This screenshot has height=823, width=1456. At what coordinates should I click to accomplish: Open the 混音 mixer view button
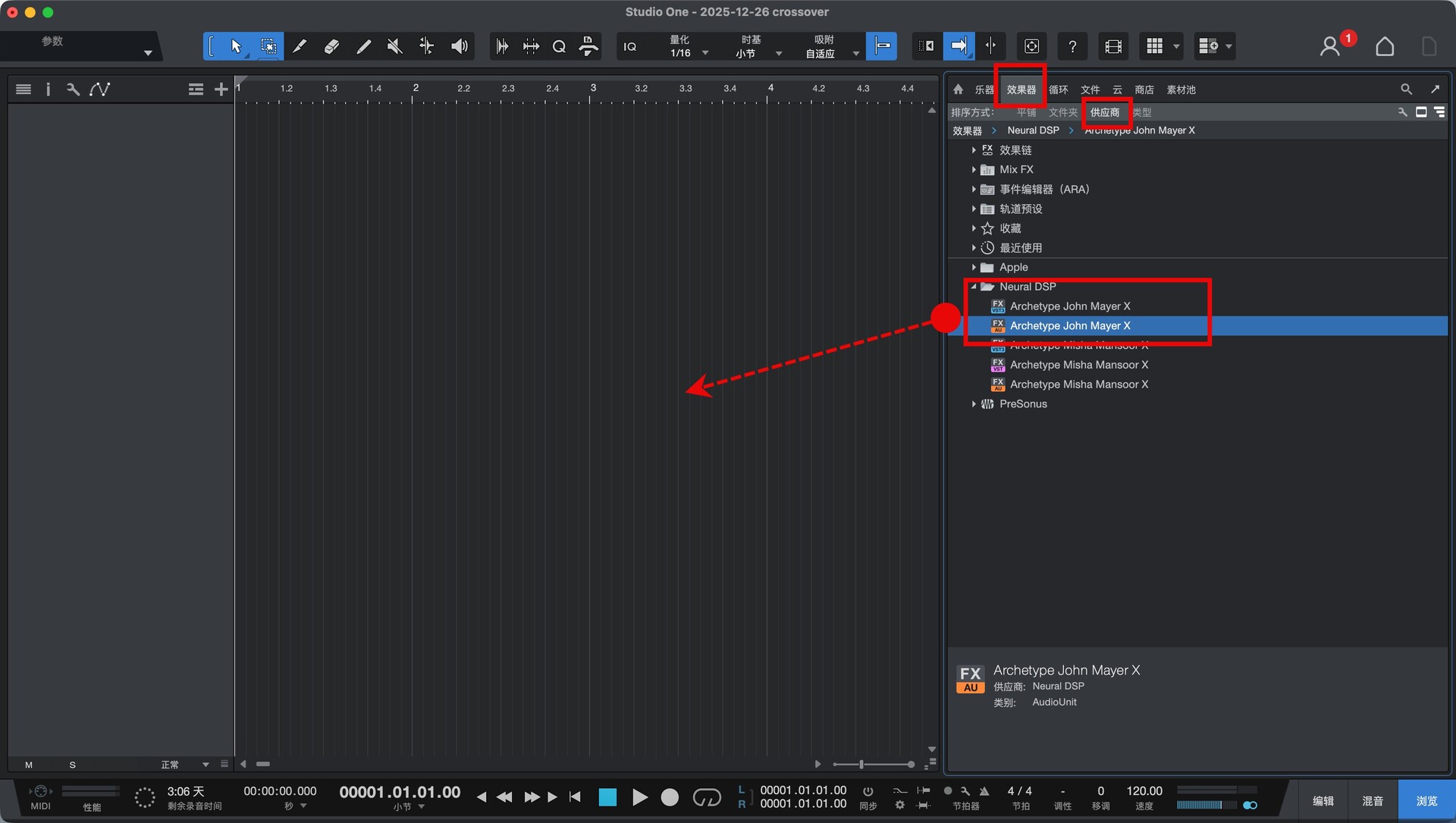click(x=1372, y=801)
